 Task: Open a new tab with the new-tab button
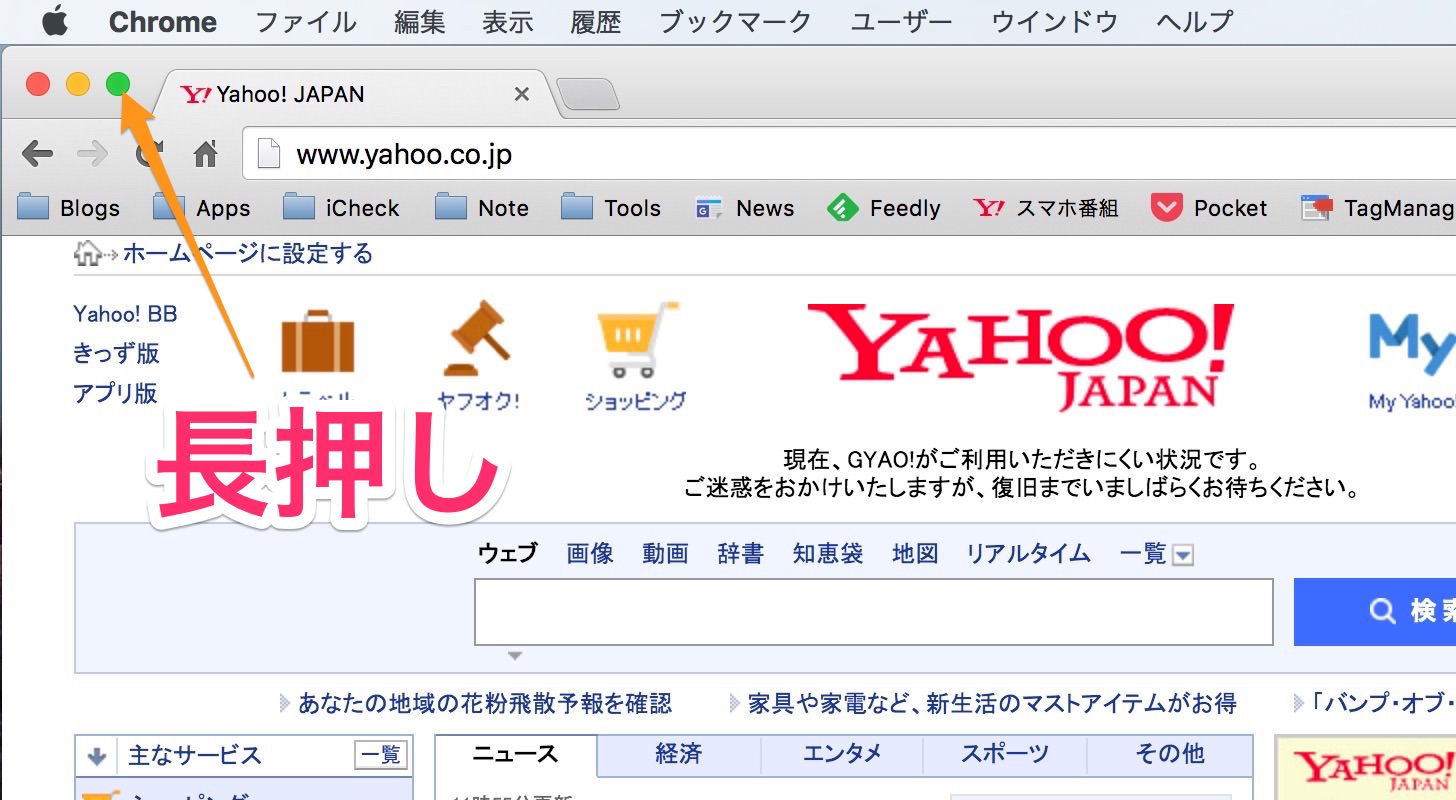588,95
